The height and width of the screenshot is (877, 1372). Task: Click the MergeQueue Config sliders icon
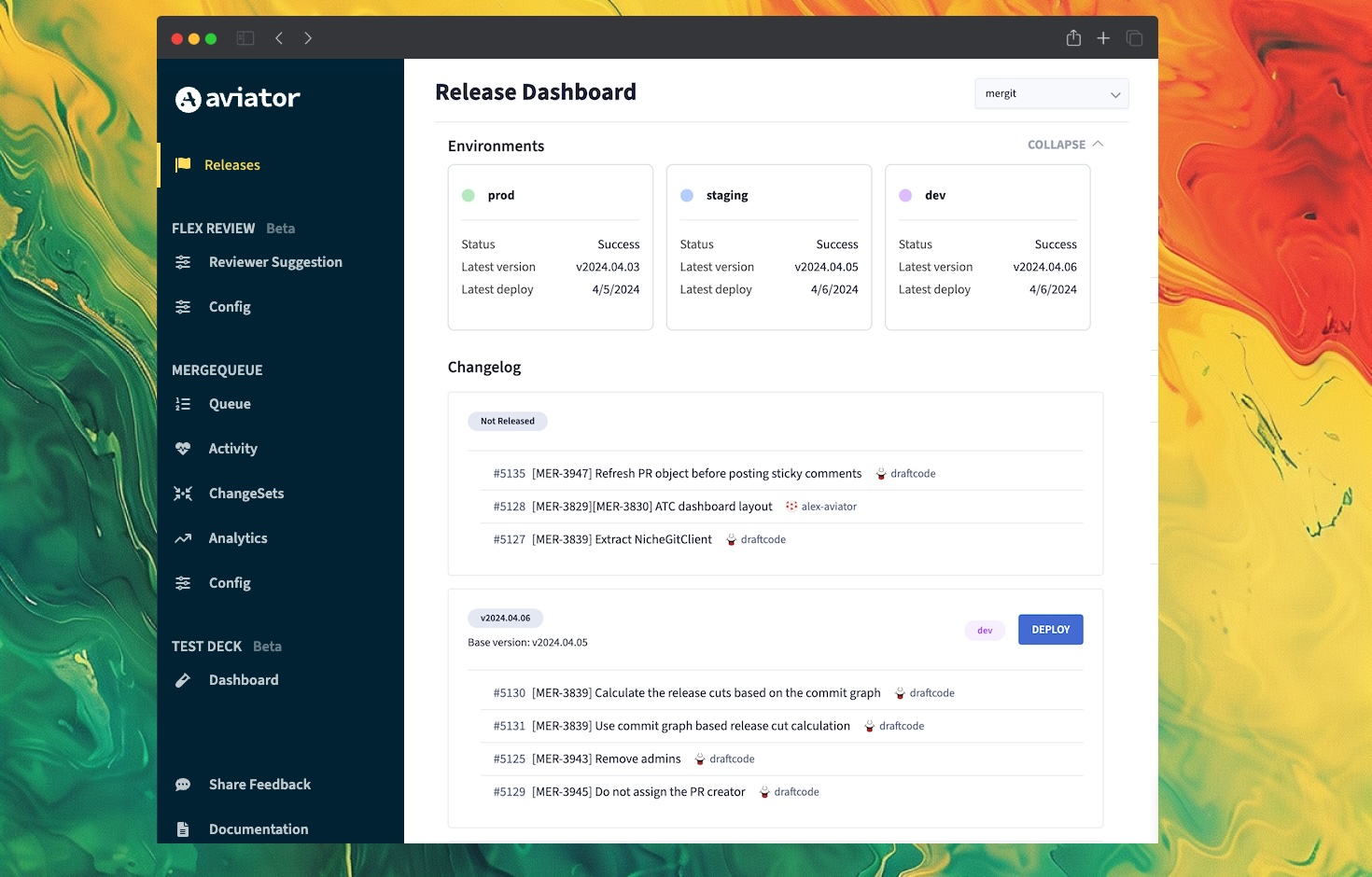coord(183,583)
